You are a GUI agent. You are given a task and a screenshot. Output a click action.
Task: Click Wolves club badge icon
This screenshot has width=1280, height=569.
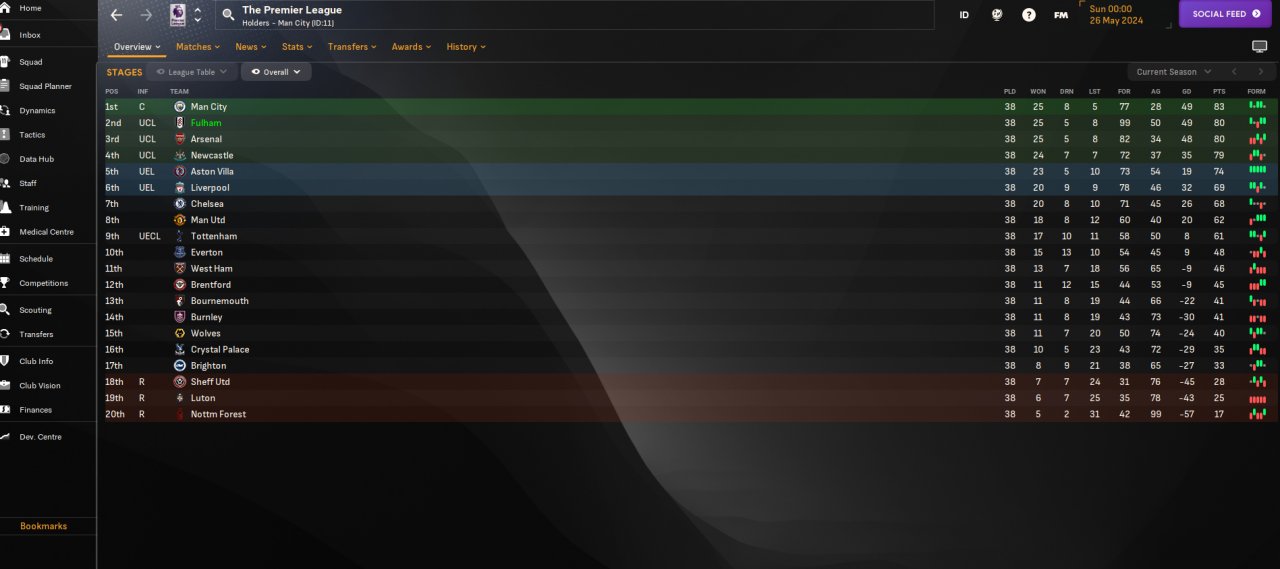tap(180, 333)
